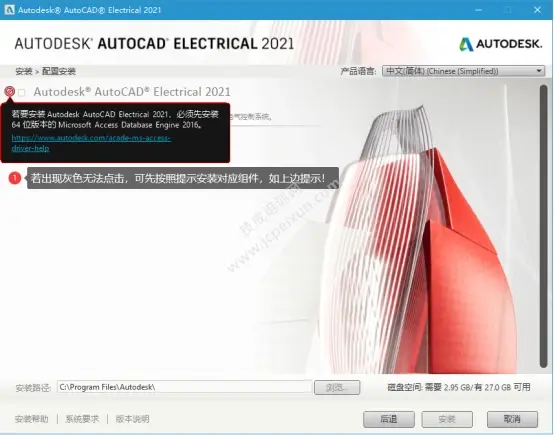
Task: Click the 浏览 browse button
Action: pos(337,387)
